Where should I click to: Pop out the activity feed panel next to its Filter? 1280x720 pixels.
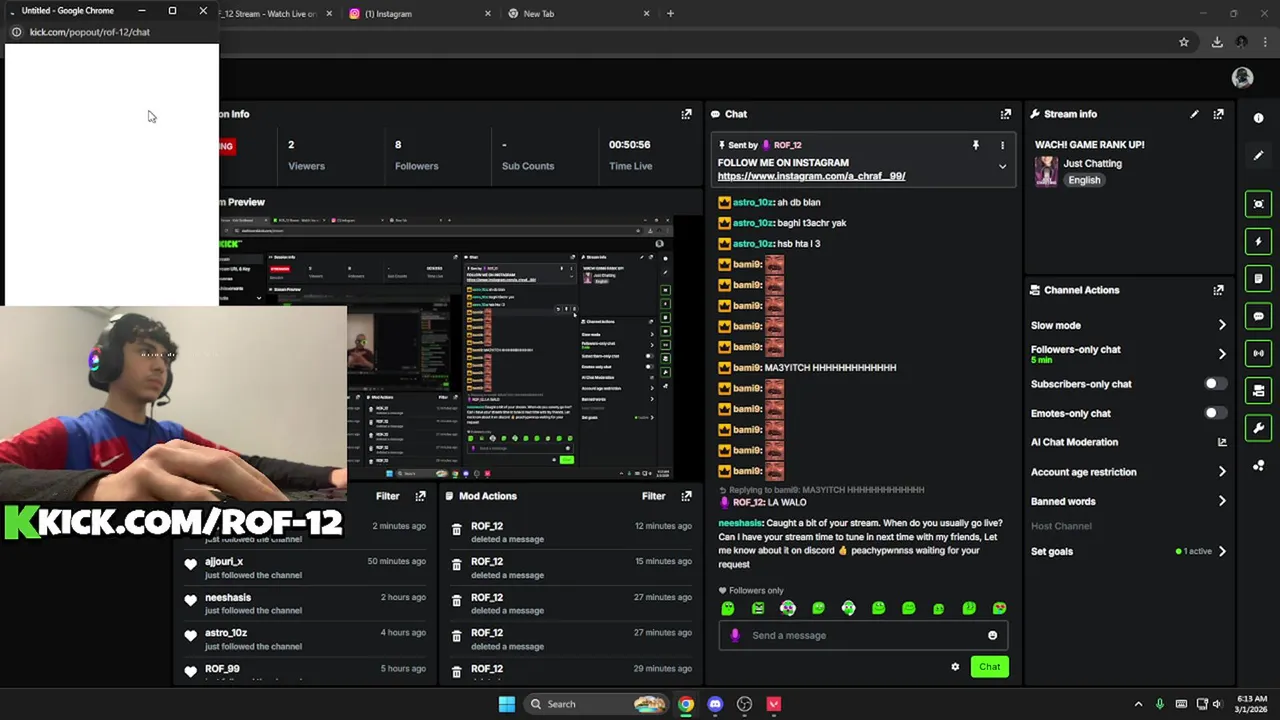420,496
